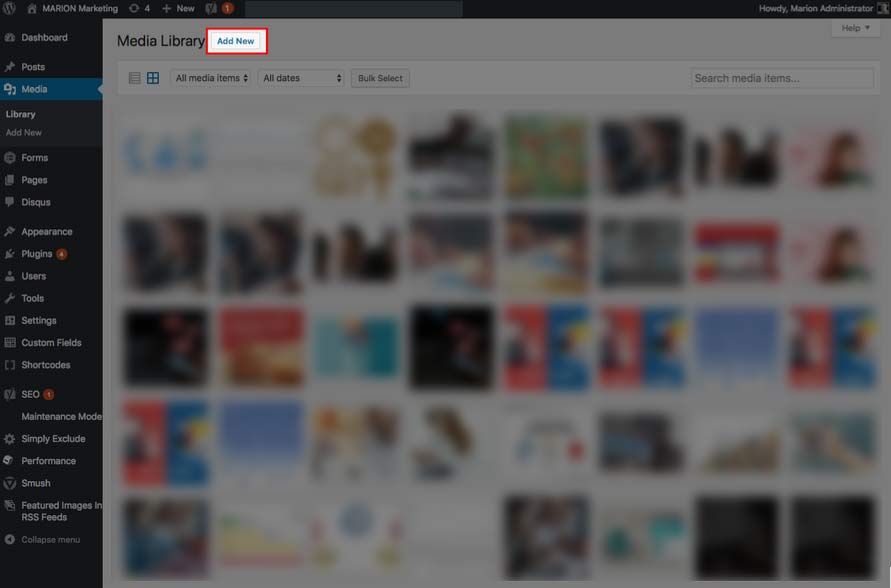Click the Dashboard icon in sidebar

[10, 38]
